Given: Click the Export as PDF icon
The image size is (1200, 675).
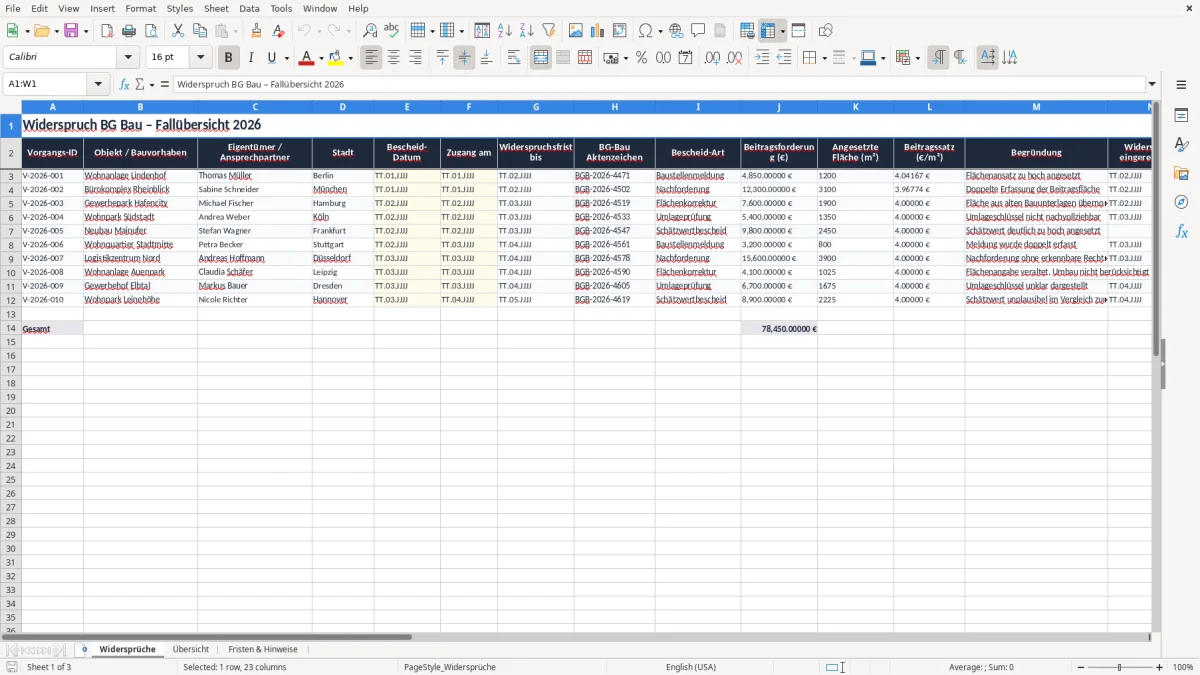Looking at the screenshot, I should click(x=107, y=31).
